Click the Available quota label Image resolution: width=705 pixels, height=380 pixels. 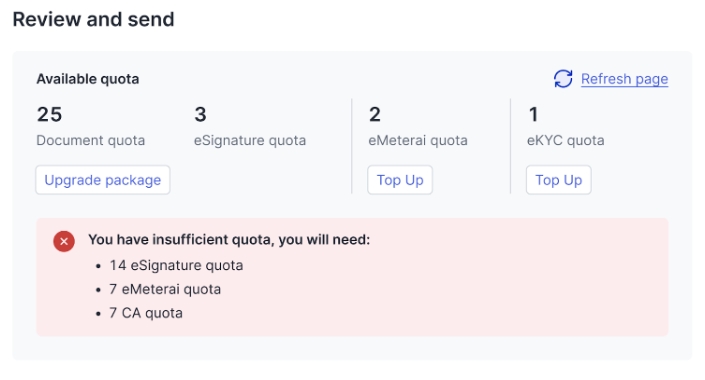88,79
